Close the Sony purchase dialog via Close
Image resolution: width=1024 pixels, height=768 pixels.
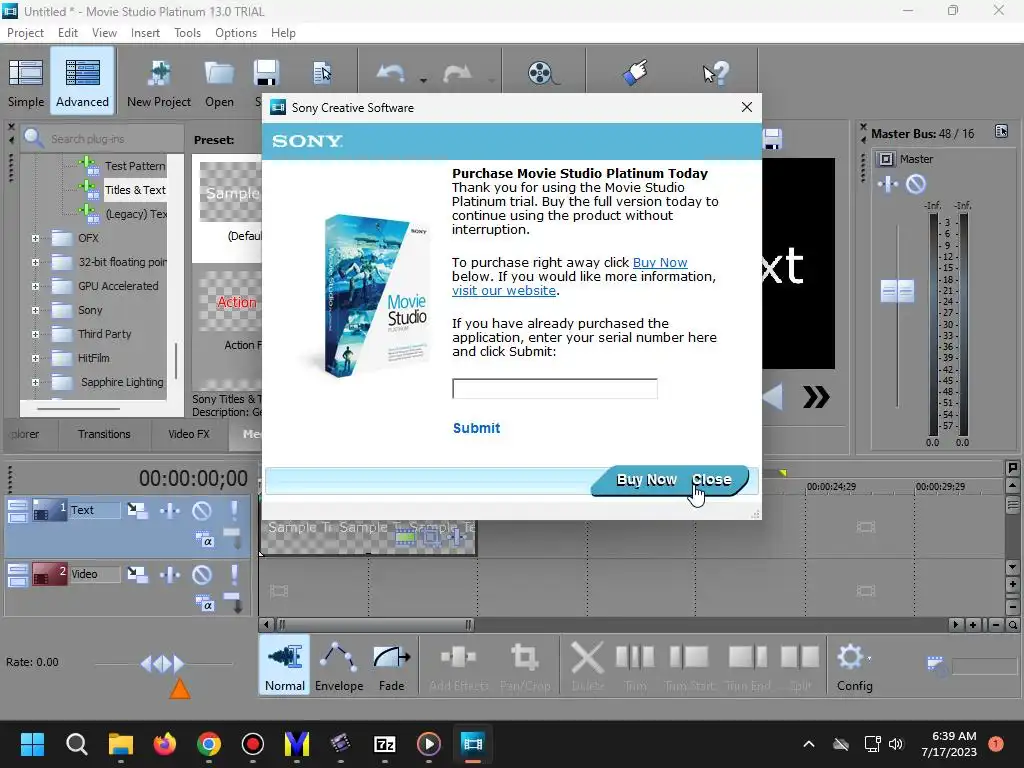pyautogui.click(x=711, y=480)
